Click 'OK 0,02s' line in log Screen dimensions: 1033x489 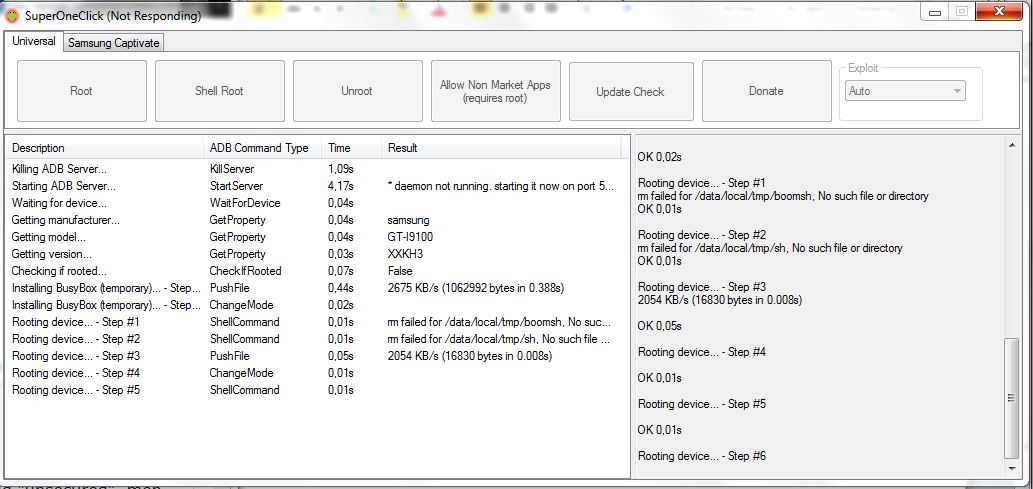[659, 157]
